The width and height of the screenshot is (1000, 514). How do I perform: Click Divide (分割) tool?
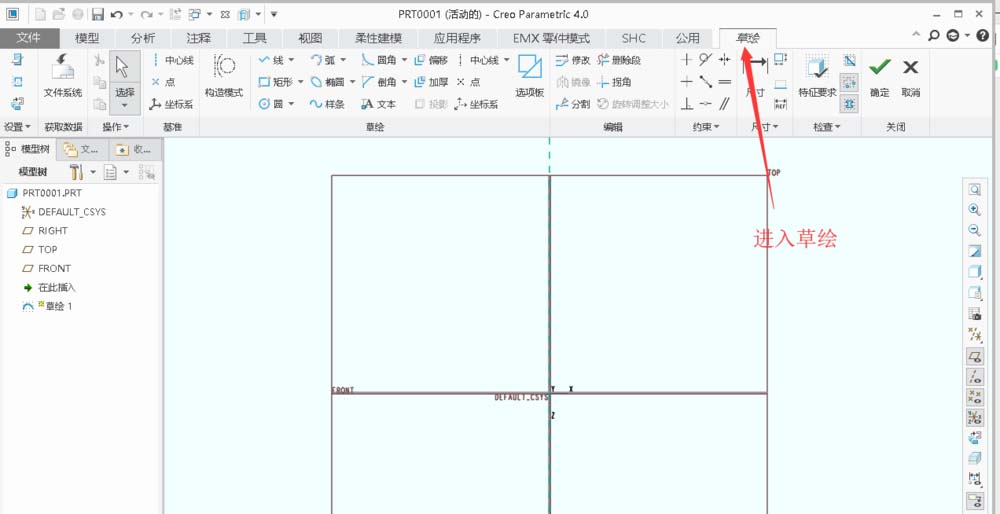(573, 104)
